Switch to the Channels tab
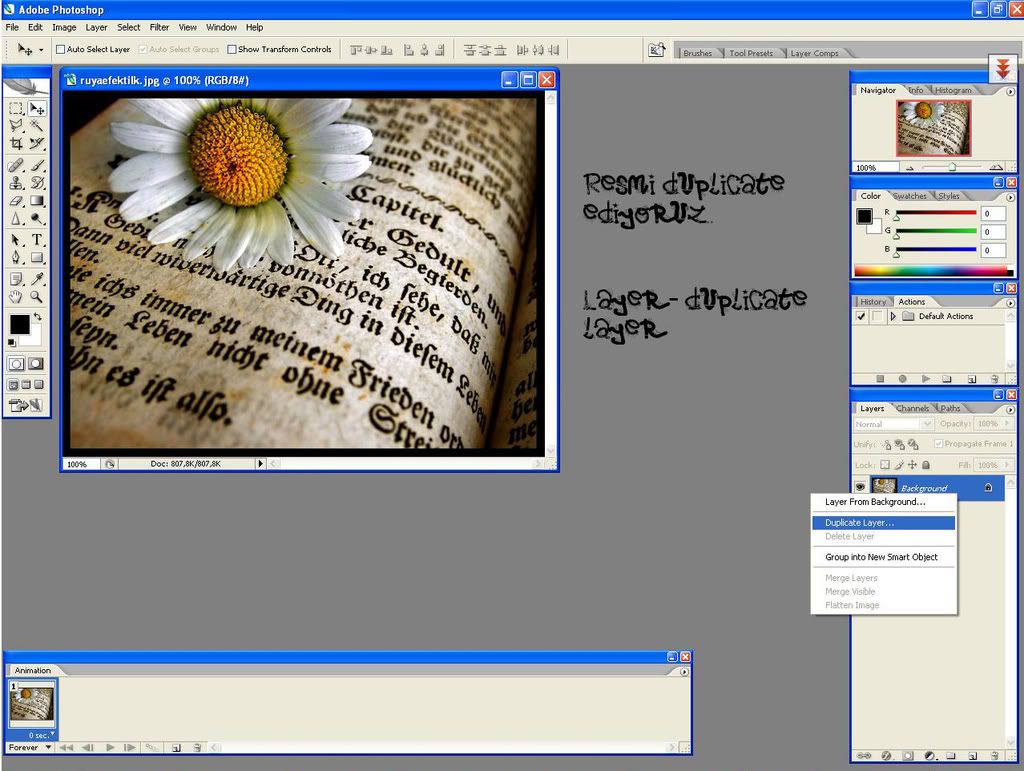 (912, 409)
